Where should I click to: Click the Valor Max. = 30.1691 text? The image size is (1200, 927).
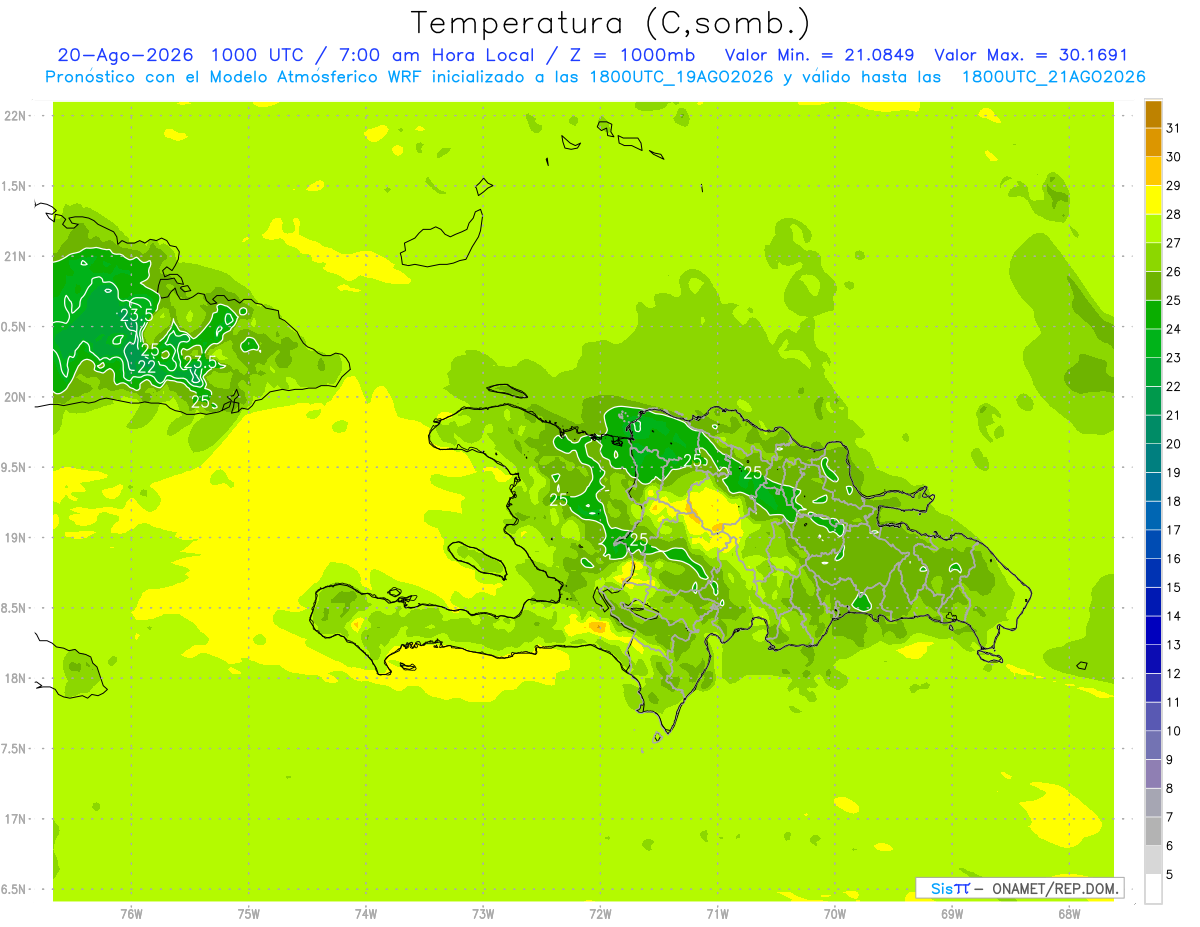click(x=1031, y=55)
